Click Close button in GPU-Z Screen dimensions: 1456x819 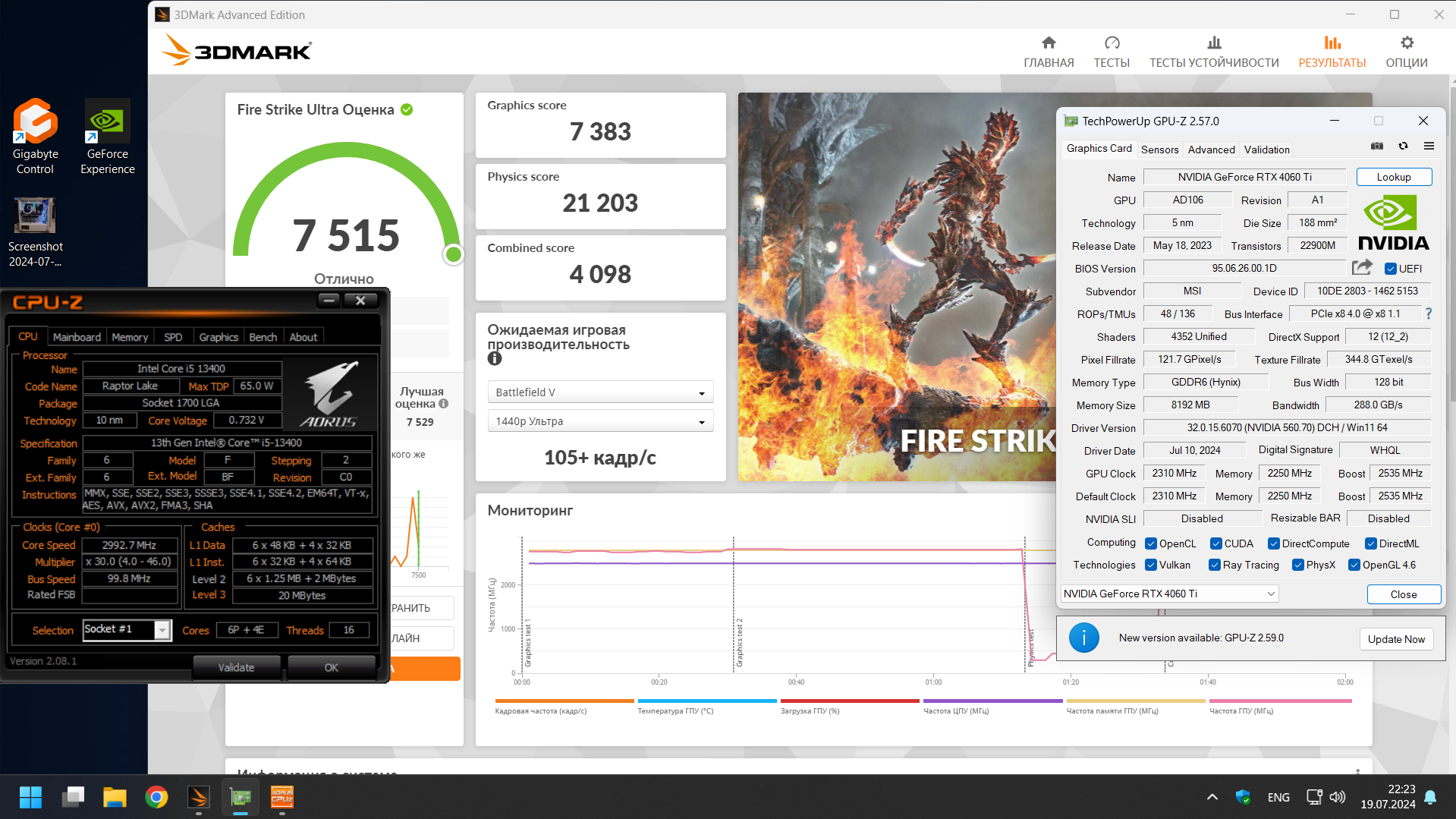coord(1403,594)
